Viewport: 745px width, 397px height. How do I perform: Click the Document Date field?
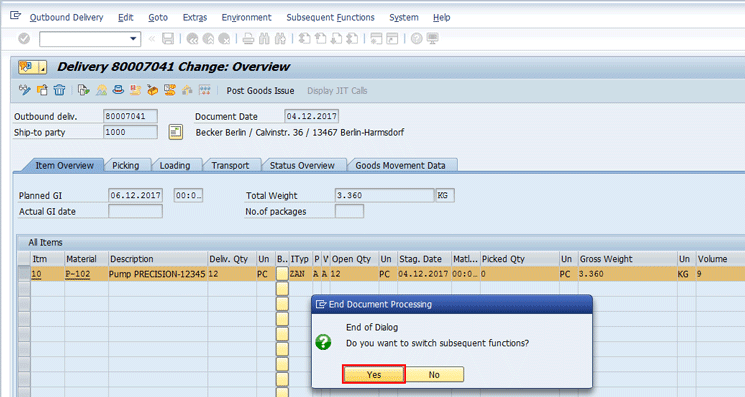pos(312,116)
